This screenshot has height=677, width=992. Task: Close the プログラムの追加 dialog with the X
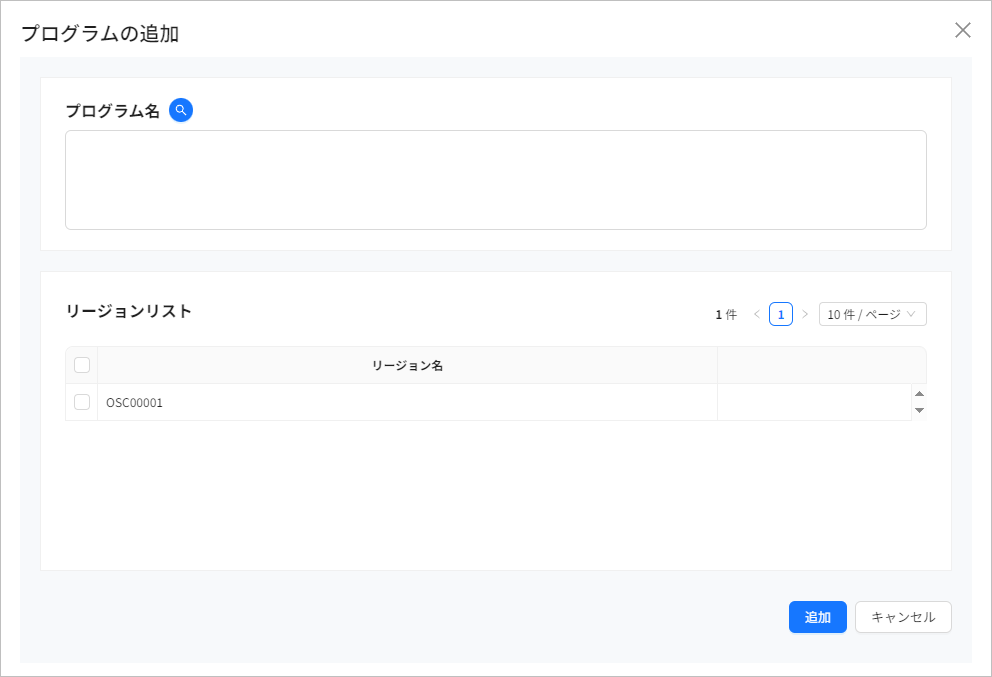coord(962,30)
